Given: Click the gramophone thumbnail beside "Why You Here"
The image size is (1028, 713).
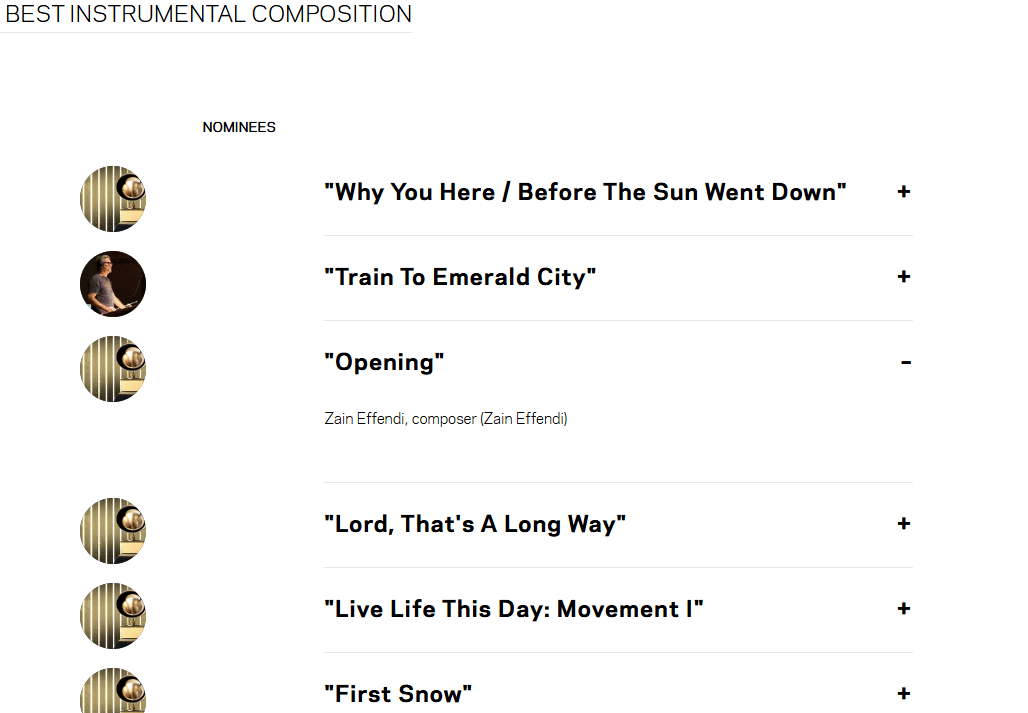Looking at the screenshot, I should (x=113, y=199).
